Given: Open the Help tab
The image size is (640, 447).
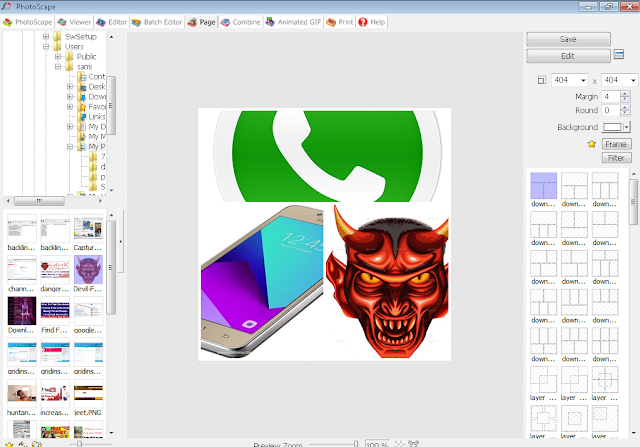Looking at the screenshot, I should pyautogui.click(x=372, y=22).
